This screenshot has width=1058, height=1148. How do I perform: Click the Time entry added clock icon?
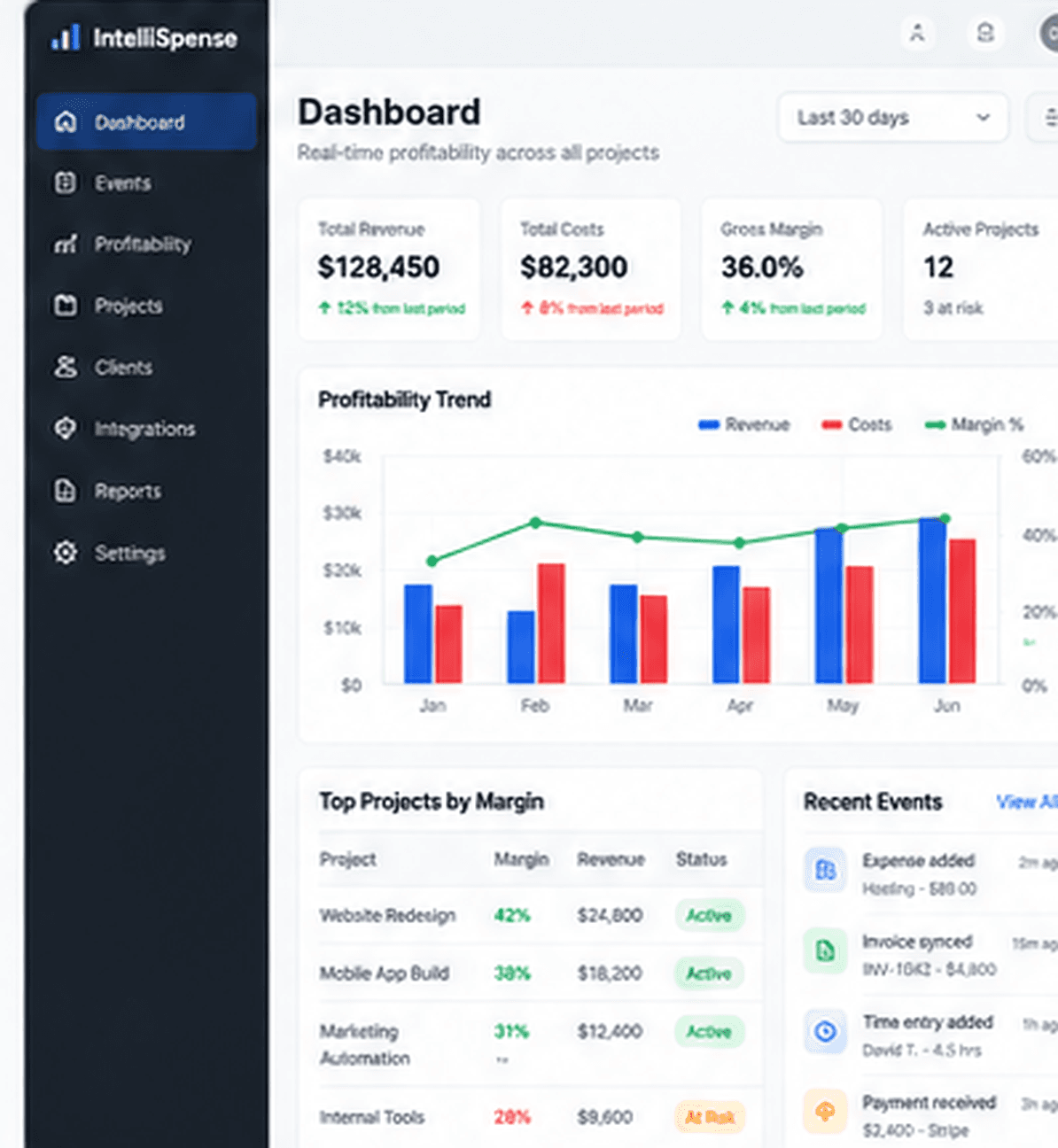pyautogui.click(x=825, y=1031)
